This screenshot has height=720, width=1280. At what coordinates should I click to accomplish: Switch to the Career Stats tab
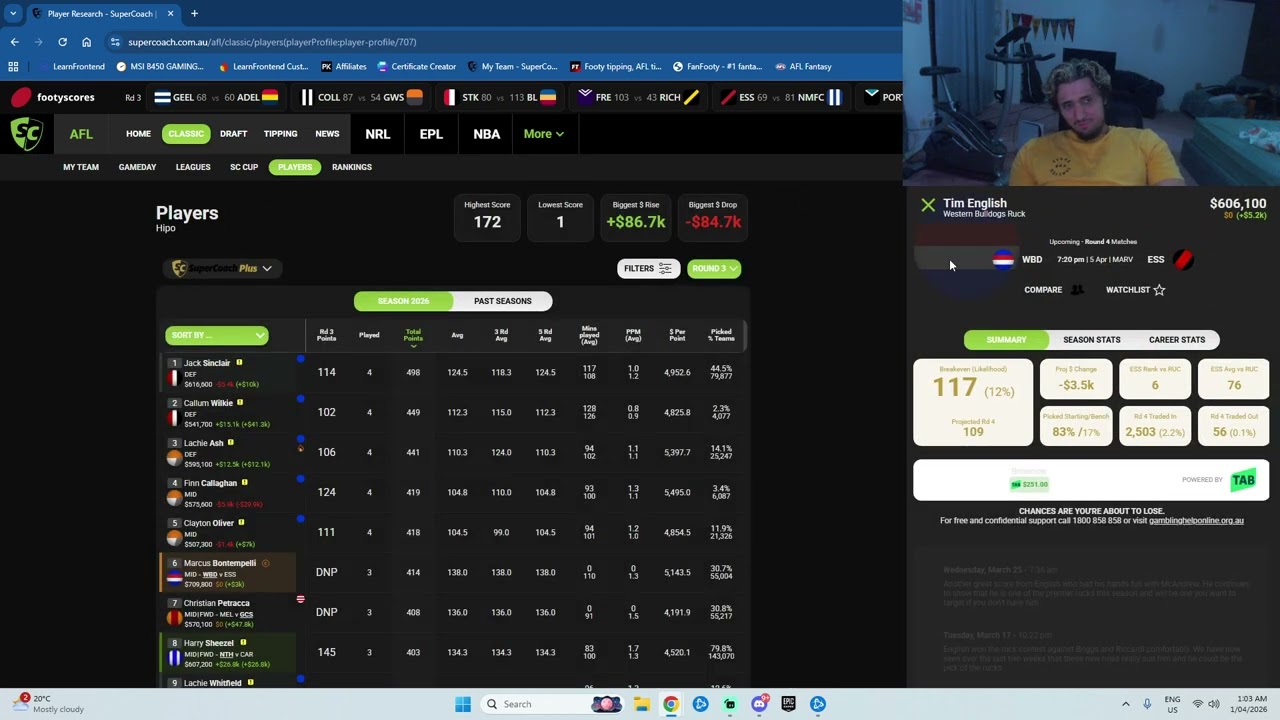(1176, 340)
